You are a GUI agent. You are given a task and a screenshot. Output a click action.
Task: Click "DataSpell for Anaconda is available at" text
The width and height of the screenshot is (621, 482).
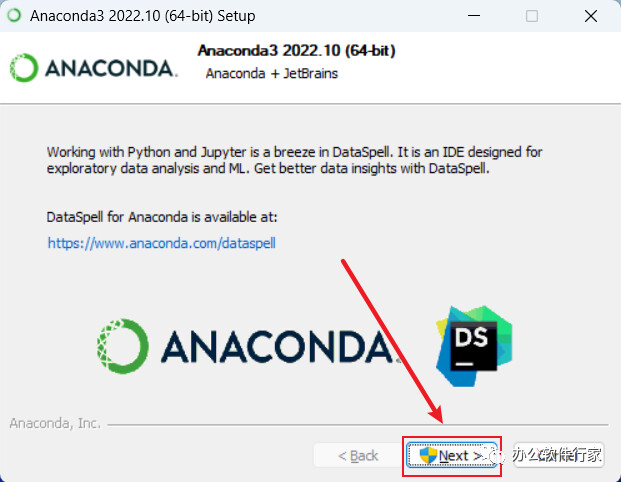pos(162,217)
